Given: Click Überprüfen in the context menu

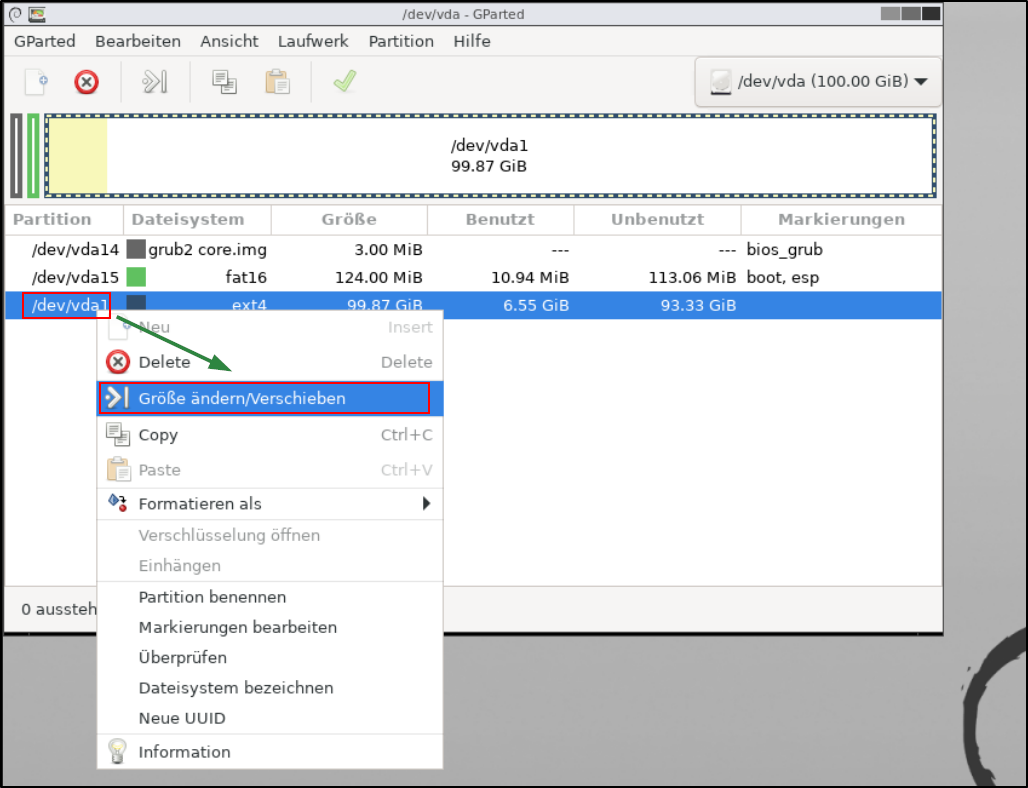Looking at the screenshot, I should pos(183,658).
